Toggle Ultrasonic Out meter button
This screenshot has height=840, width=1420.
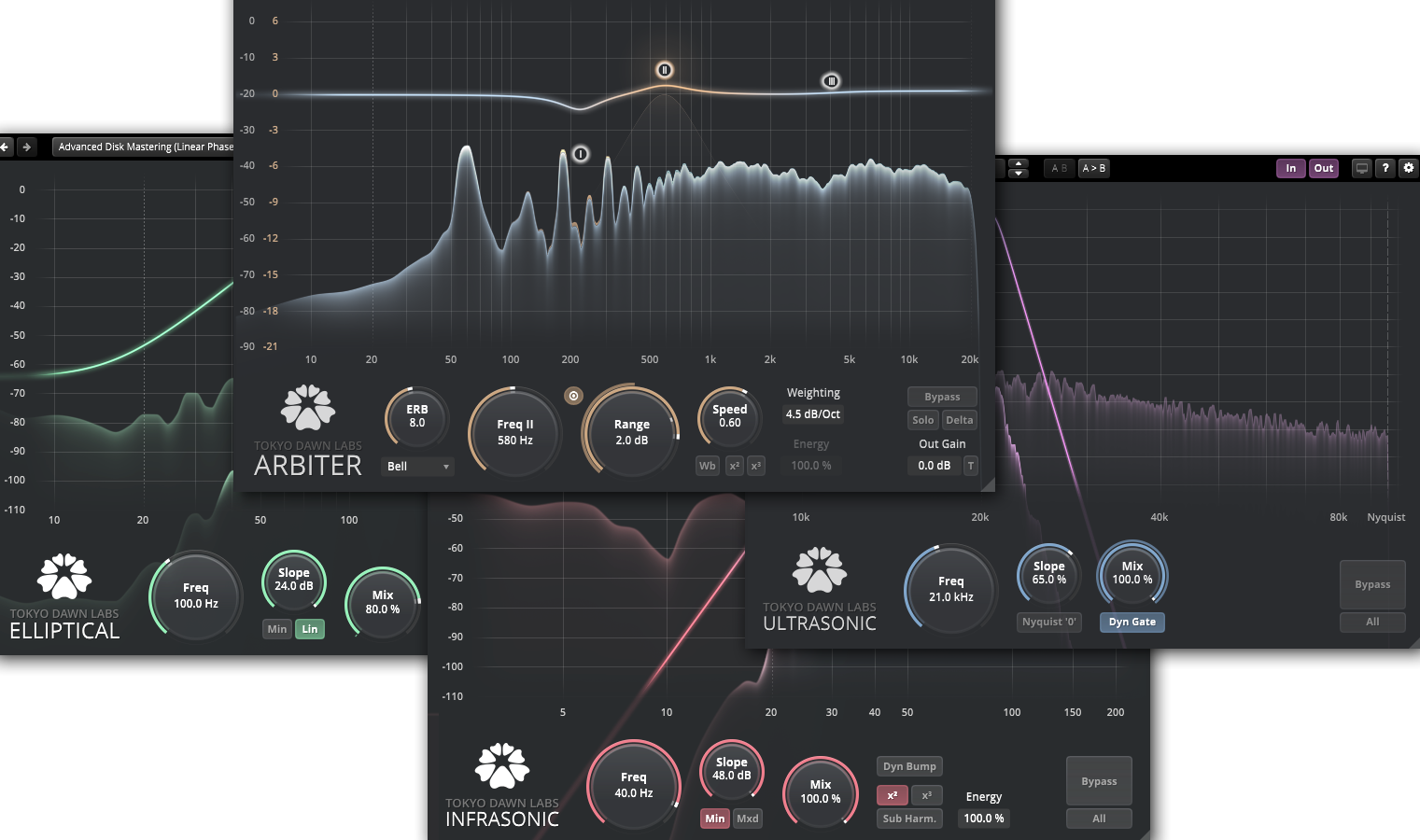[x=1324, y=168]
